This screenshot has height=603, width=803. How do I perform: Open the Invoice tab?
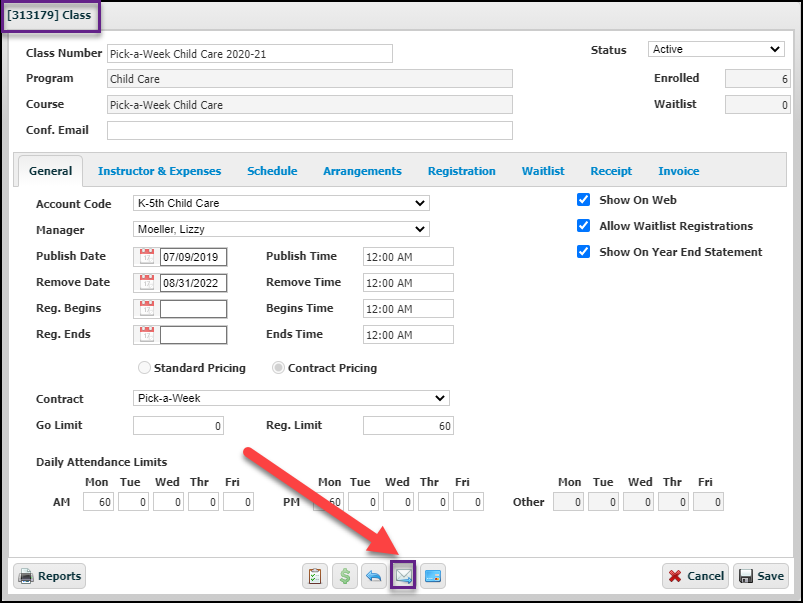(679, 171)
